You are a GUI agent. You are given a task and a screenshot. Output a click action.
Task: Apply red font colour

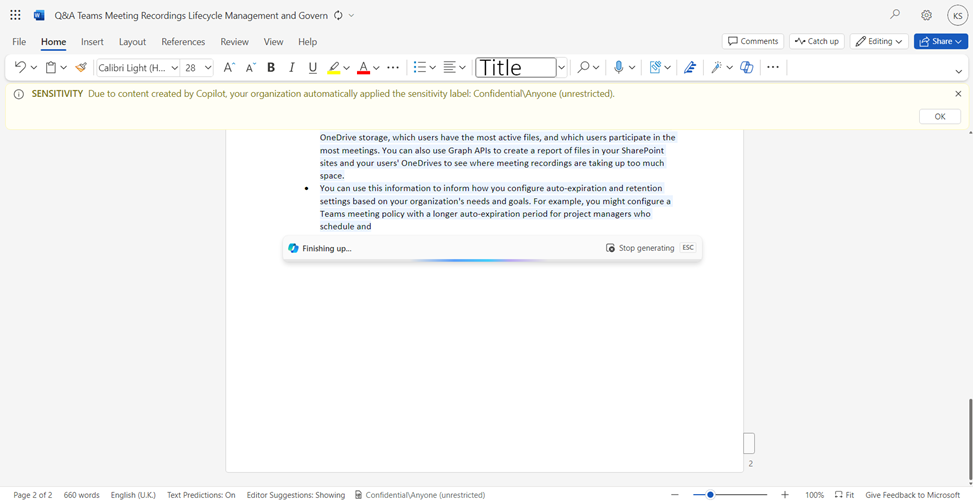click(364, 67)
